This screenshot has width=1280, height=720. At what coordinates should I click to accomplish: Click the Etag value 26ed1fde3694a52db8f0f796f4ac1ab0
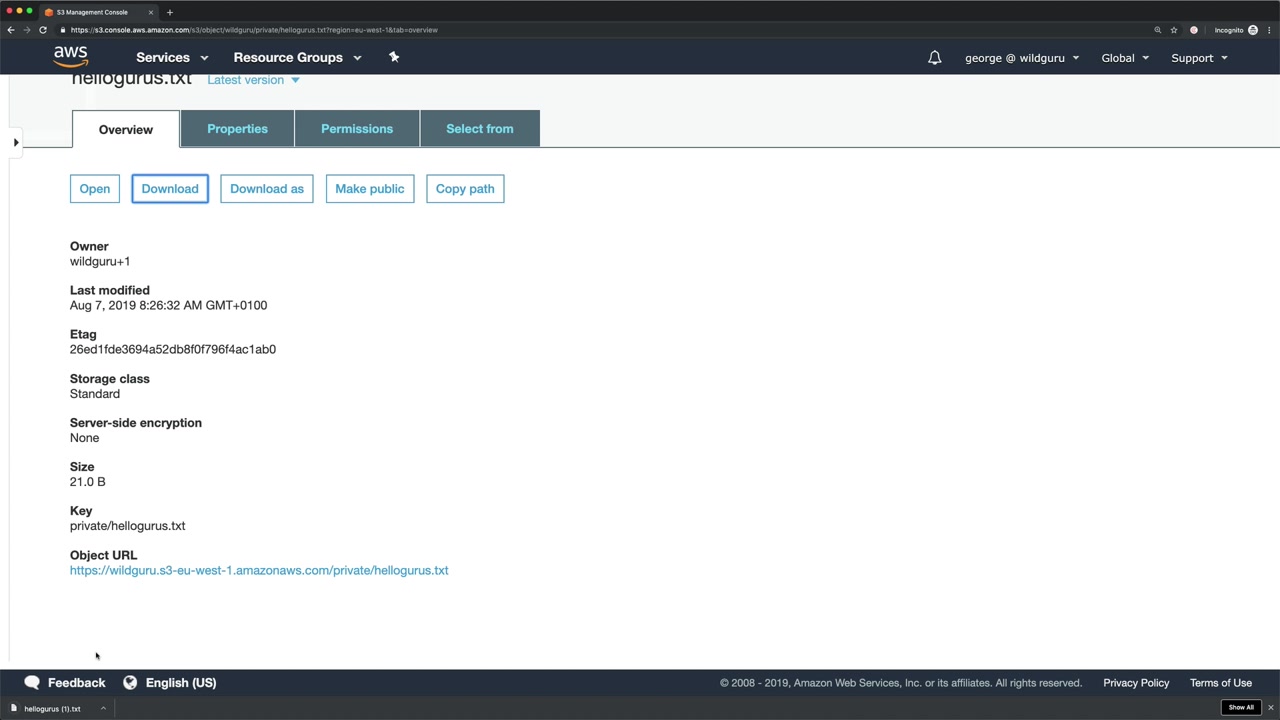(x=173, y=349)
